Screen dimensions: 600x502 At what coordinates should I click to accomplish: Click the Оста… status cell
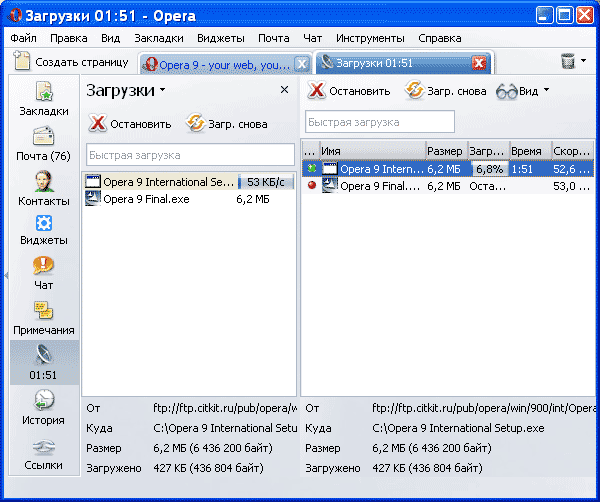point(488,186)
